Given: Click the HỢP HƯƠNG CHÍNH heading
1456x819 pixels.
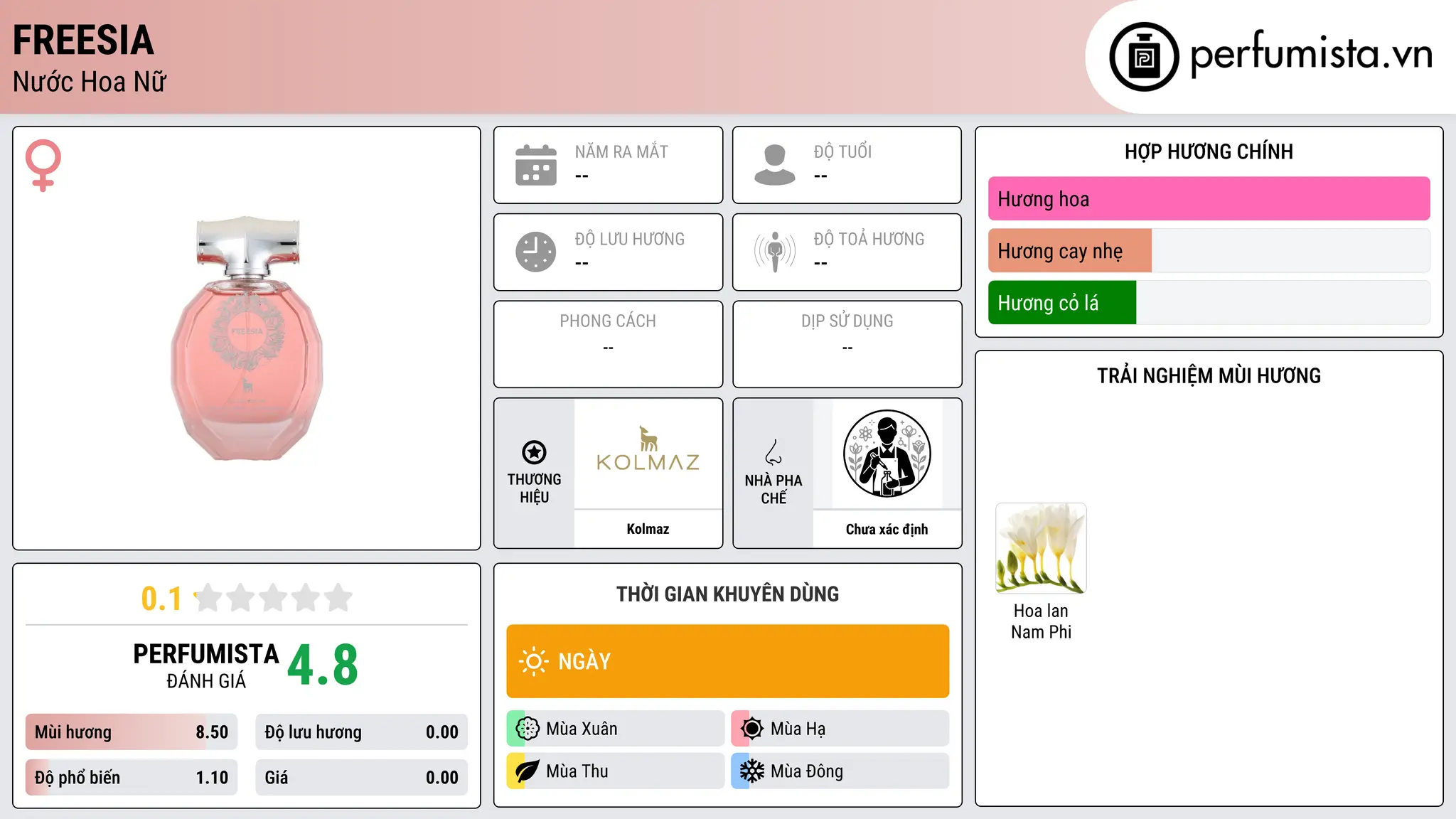Looking at the screenshot, I should (1209, 151).
